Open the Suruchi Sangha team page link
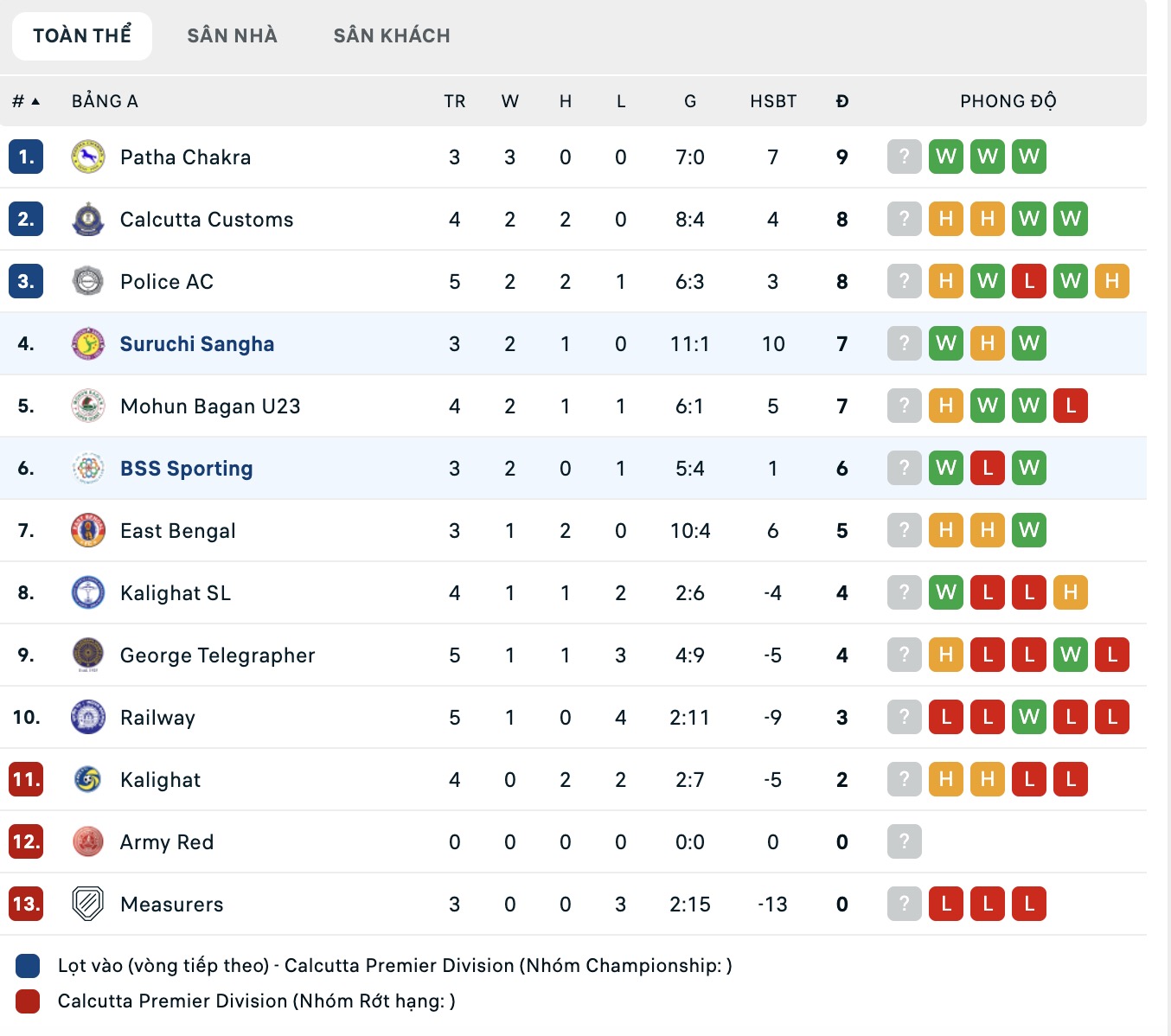 [x=196, y=343]
